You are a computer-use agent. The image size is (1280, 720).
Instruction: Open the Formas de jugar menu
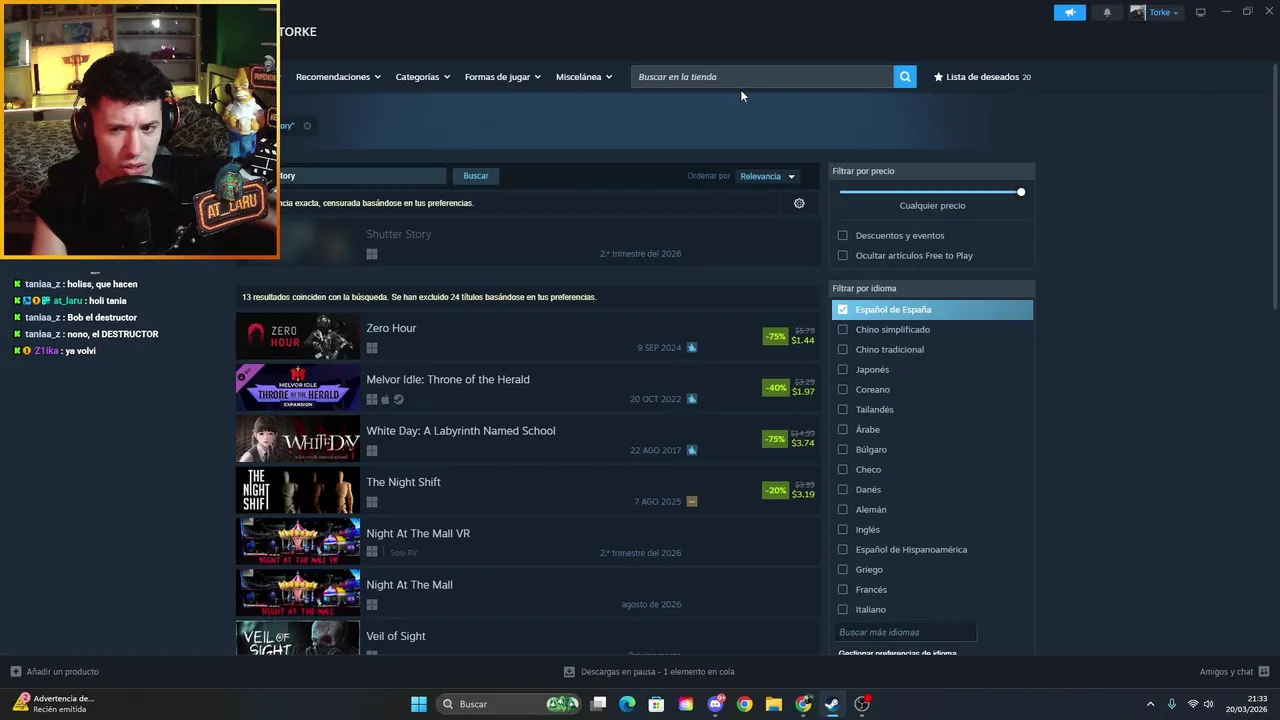coord(502,77)
